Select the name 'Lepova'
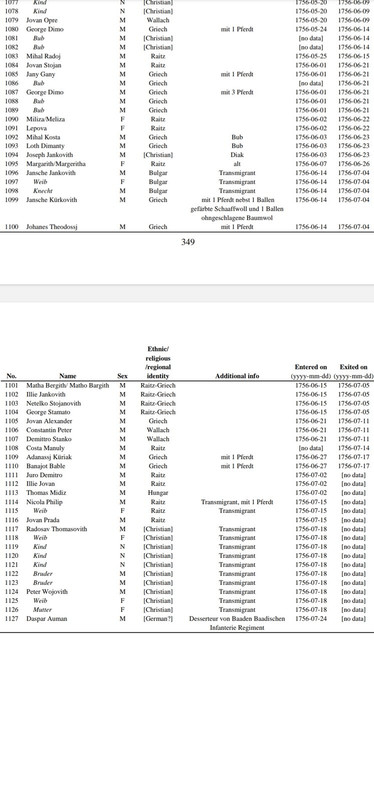The image size is (374, 800). (36, 128)
